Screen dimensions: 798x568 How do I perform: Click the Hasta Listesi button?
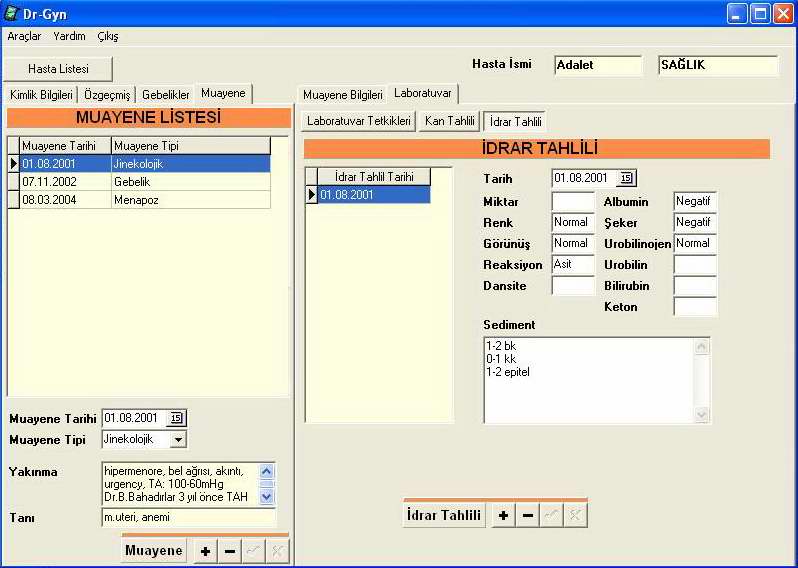(x=58, y=69)
